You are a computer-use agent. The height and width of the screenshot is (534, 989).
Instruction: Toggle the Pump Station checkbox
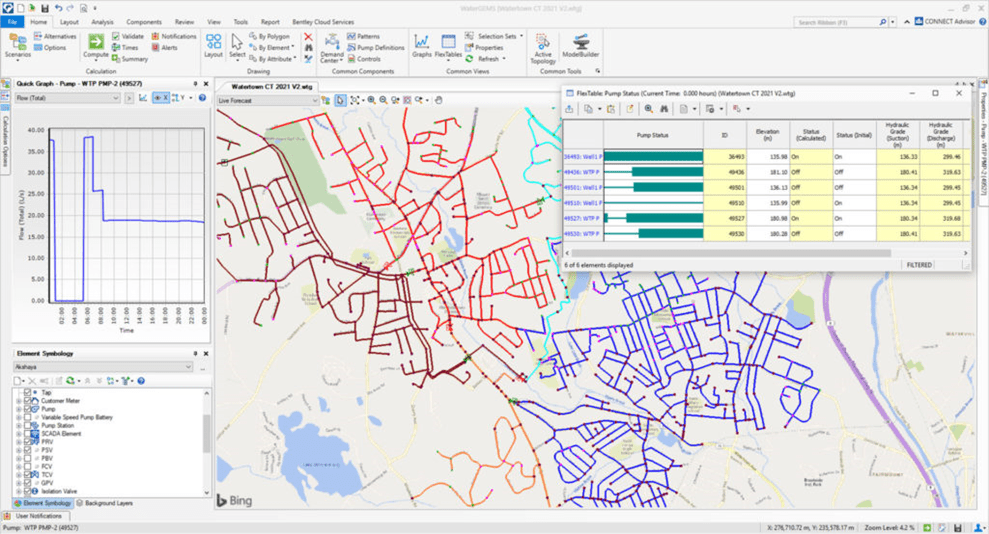(27, 425)
